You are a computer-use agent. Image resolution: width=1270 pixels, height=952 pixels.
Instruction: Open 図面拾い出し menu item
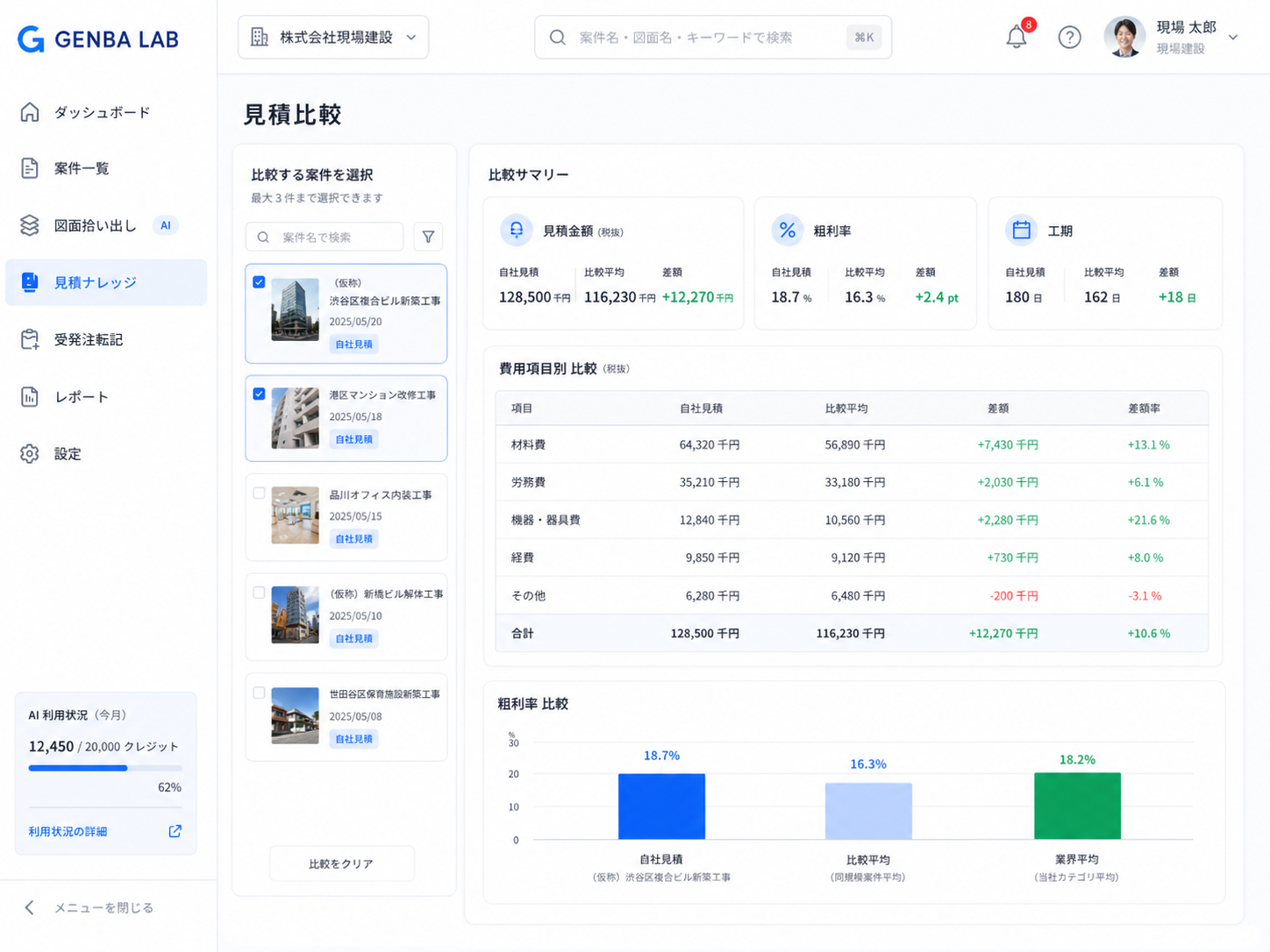pyautogui.click(x=106, y=225)
